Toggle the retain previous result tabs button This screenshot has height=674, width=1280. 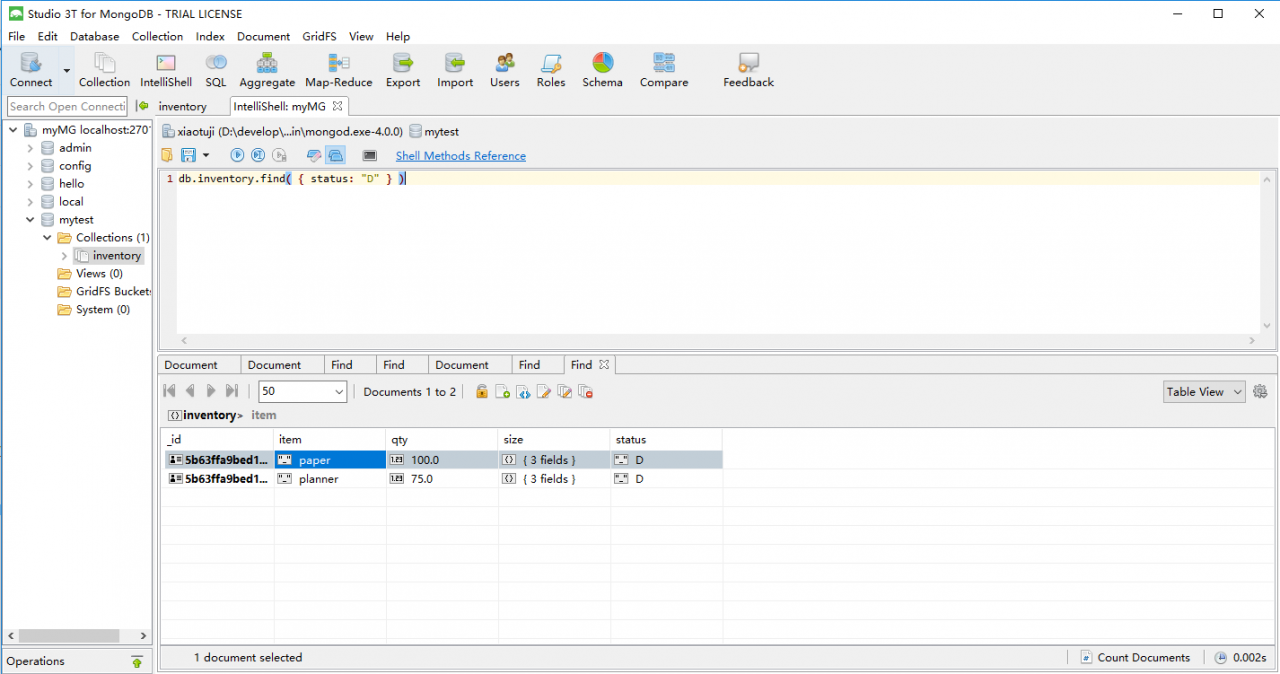click(336, 155)
